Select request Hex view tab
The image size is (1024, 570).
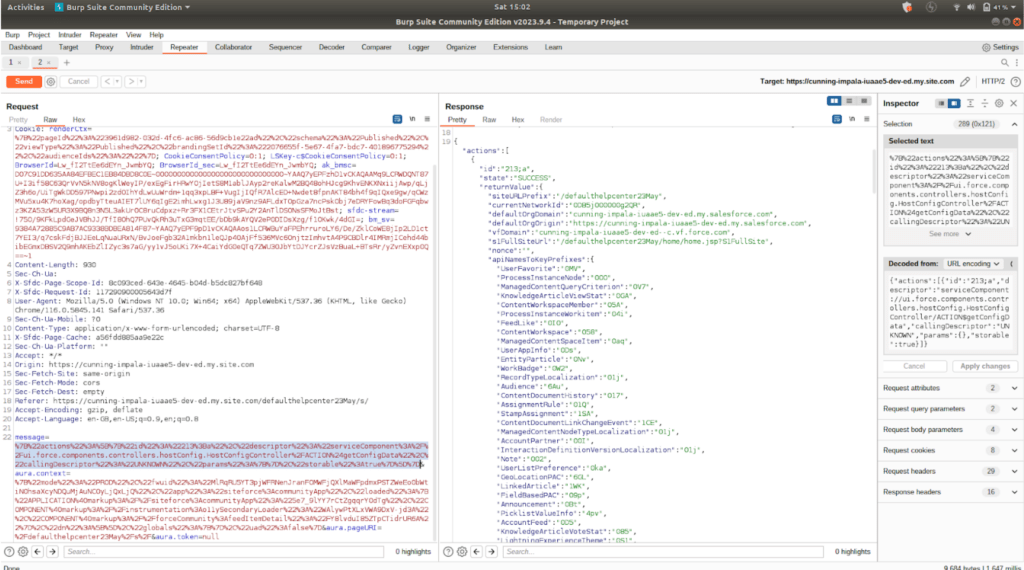[x=79, y=119]
